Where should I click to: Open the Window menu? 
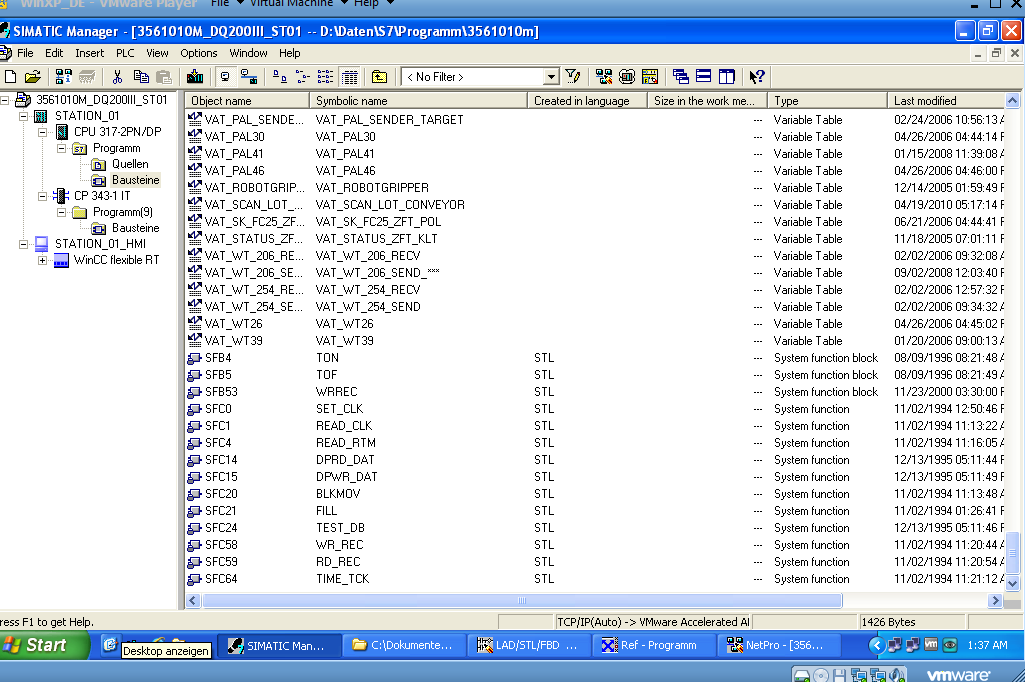tap(248, 53)
